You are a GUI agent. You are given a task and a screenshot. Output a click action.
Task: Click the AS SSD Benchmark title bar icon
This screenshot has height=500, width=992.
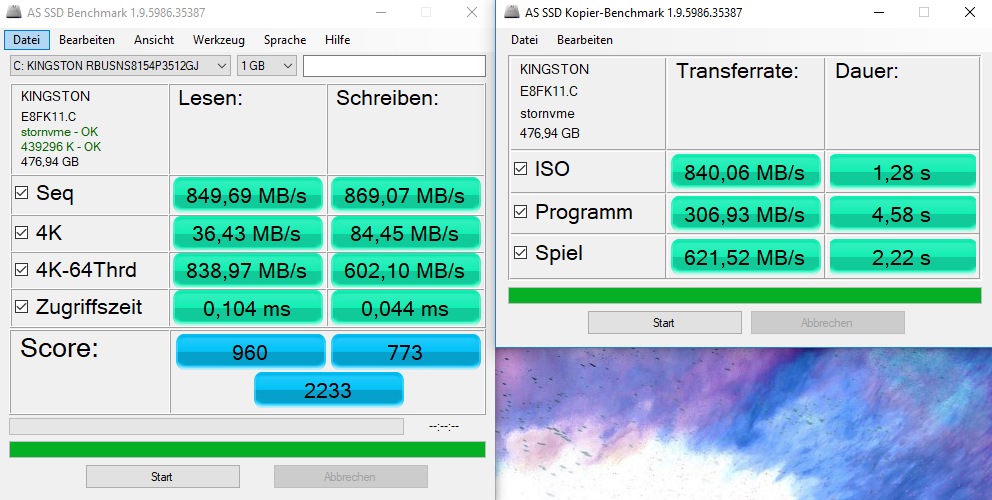pos(15,12)
